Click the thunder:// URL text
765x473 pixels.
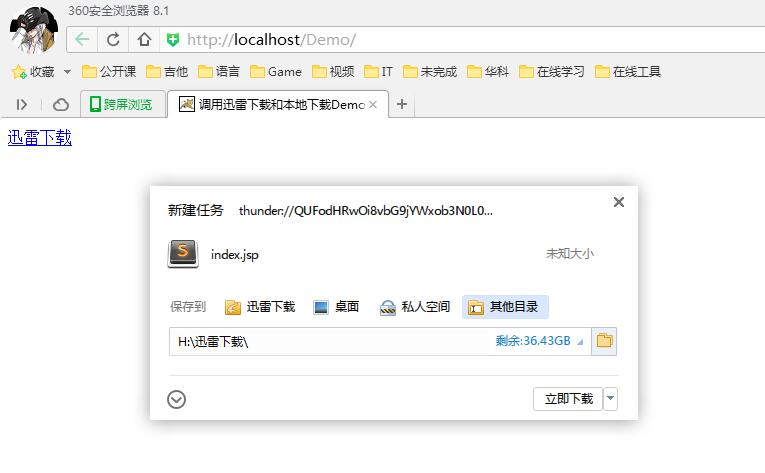click(x=366, y=210)
